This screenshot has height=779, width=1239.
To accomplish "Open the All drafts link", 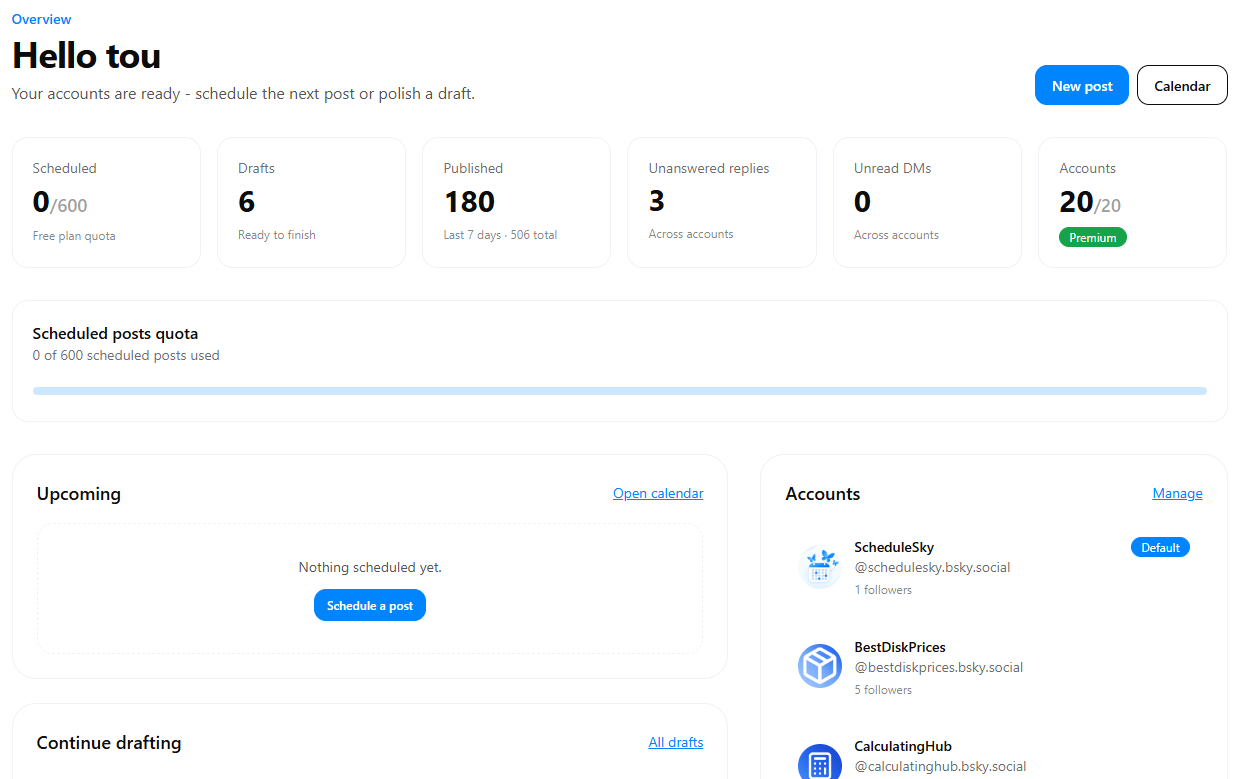I will point(676,742).
